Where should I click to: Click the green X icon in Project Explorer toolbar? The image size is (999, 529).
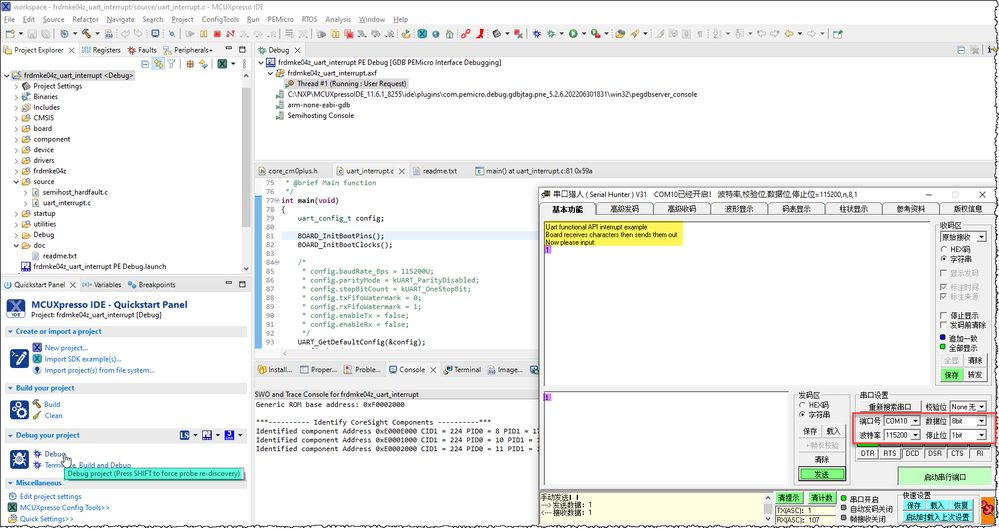222,64
